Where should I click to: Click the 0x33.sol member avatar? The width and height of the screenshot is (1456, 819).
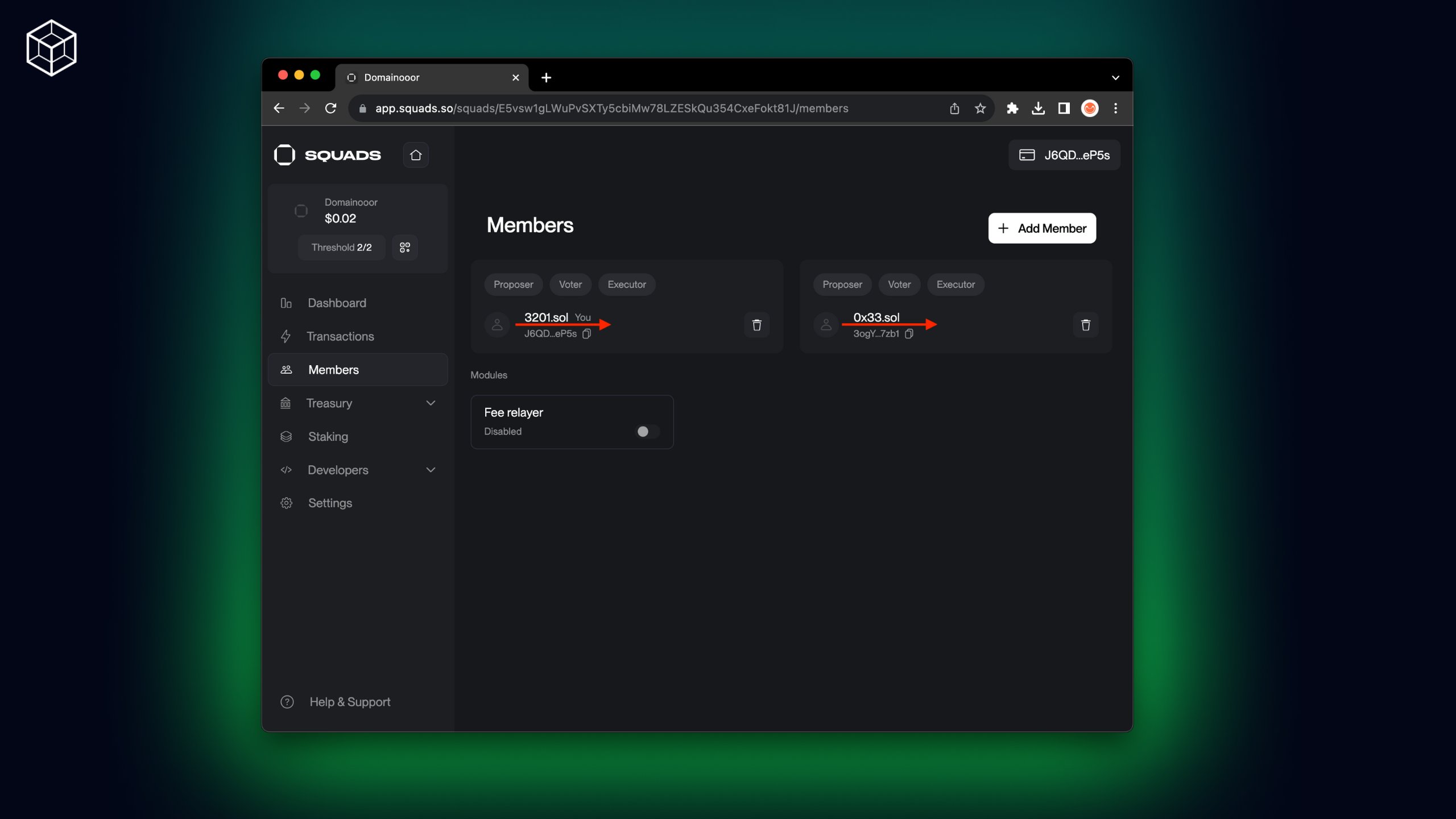point(826,325)
